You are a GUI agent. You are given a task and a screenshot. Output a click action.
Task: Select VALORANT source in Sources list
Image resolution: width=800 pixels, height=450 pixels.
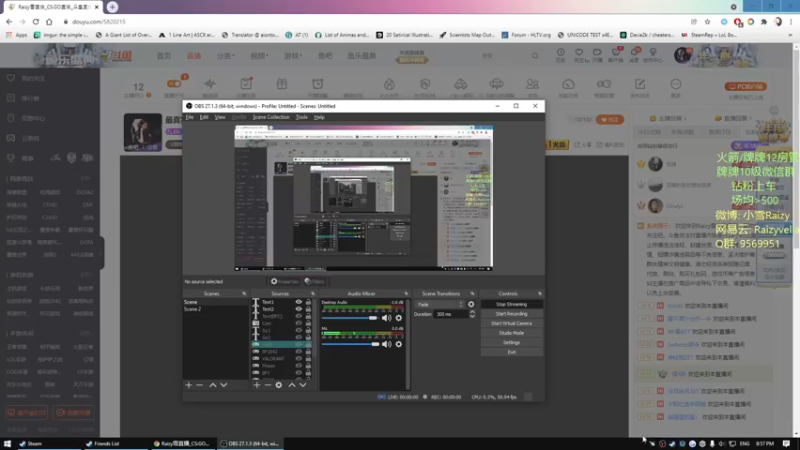(273, 359)
